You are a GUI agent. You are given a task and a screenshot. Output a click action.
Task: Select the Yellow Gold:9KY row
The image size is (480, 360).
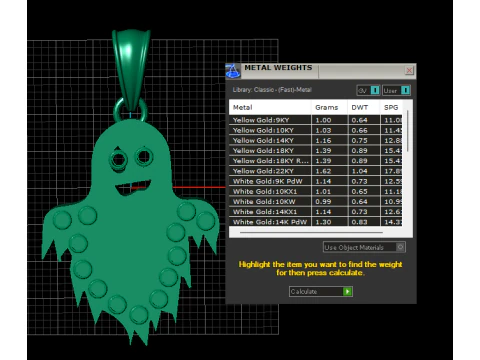point(315,120)
